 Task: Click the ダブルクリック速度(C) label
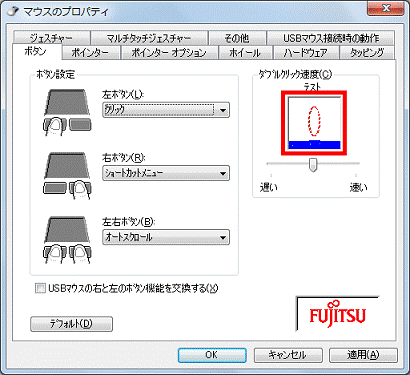click(295, 74)
